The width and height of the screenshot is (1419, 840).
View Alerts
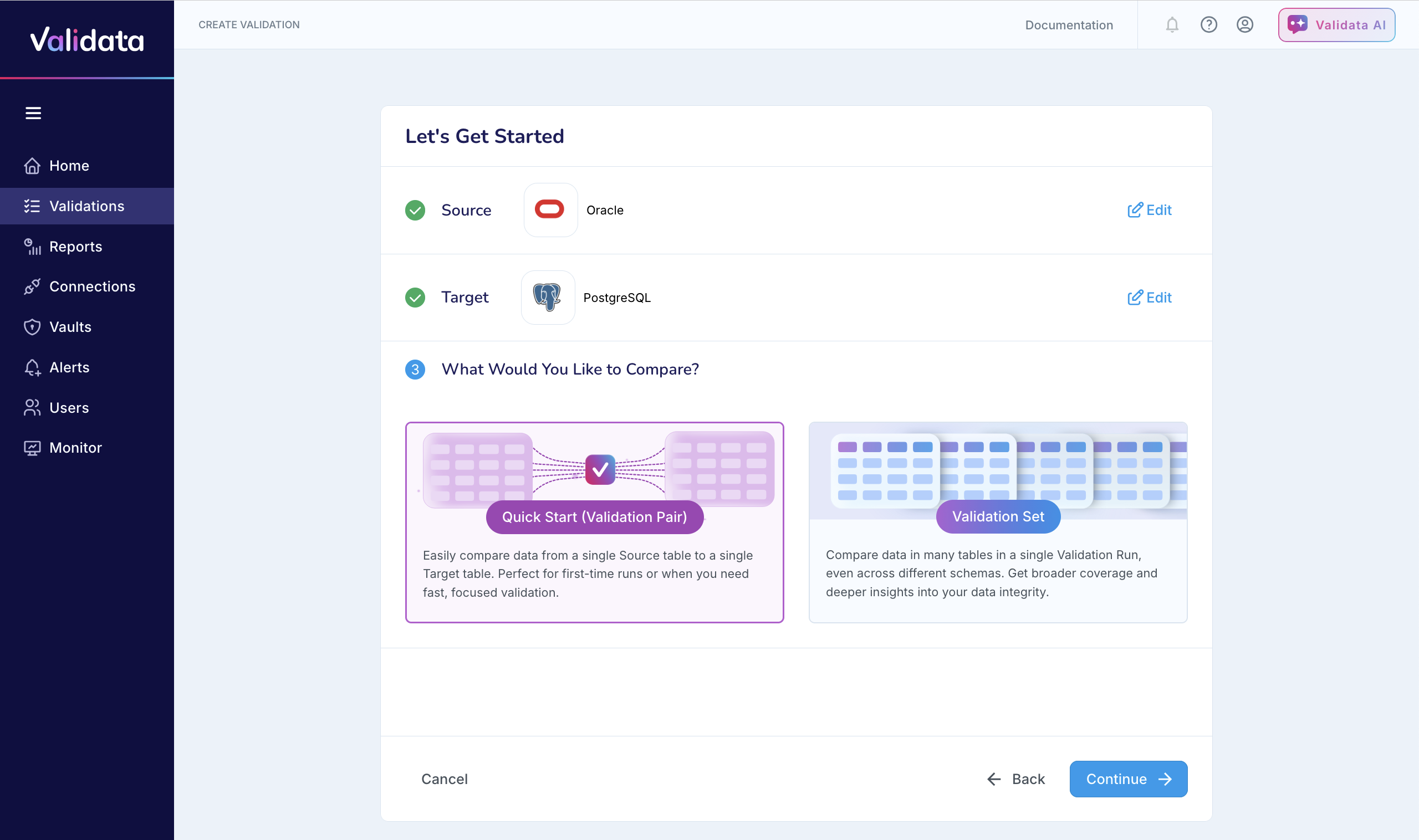tap(69, 367)
